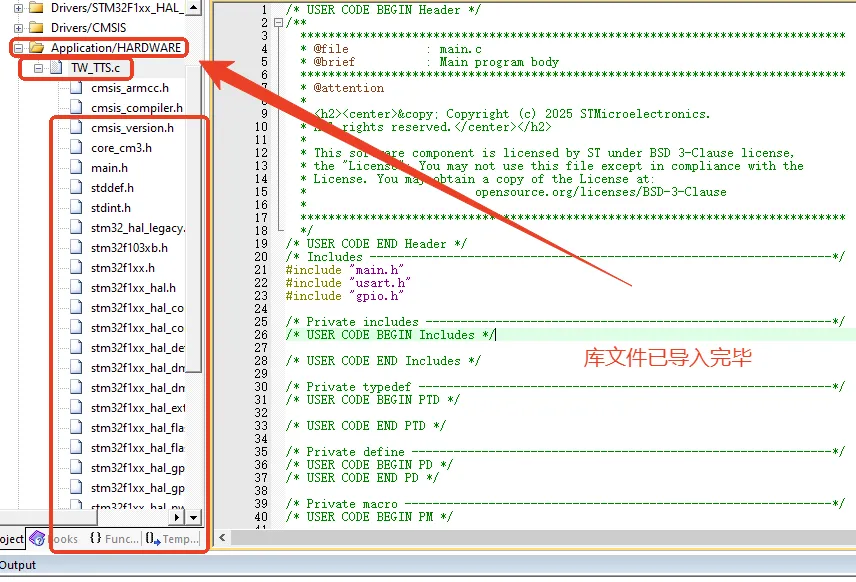The height and width of the screenshot is (582, 856).
Task: Click the project tree scroll right arrow
Action: [x=179, y=517]
